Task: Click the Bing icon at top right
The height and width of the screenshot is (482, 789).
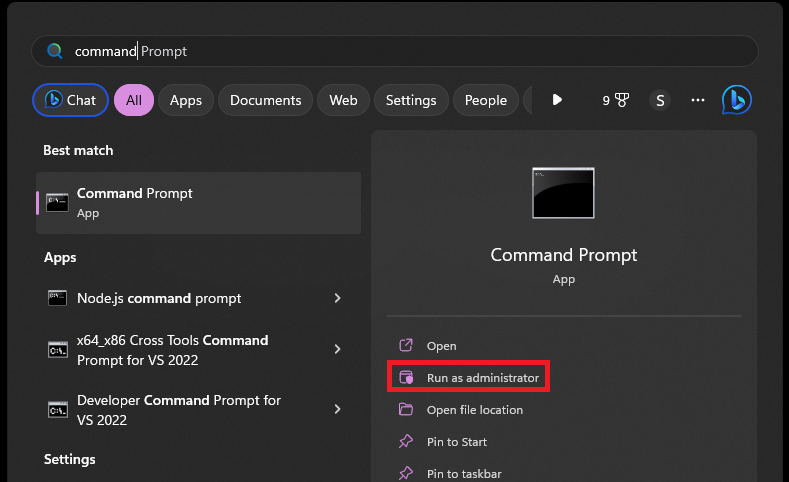Action: 736,100
